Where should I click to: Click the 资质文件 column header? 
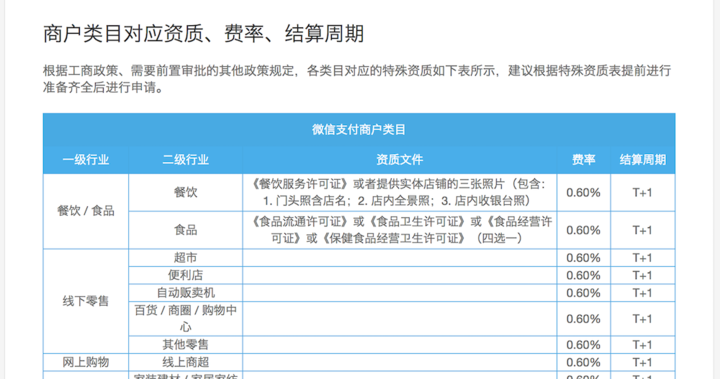tap(399, 160)
